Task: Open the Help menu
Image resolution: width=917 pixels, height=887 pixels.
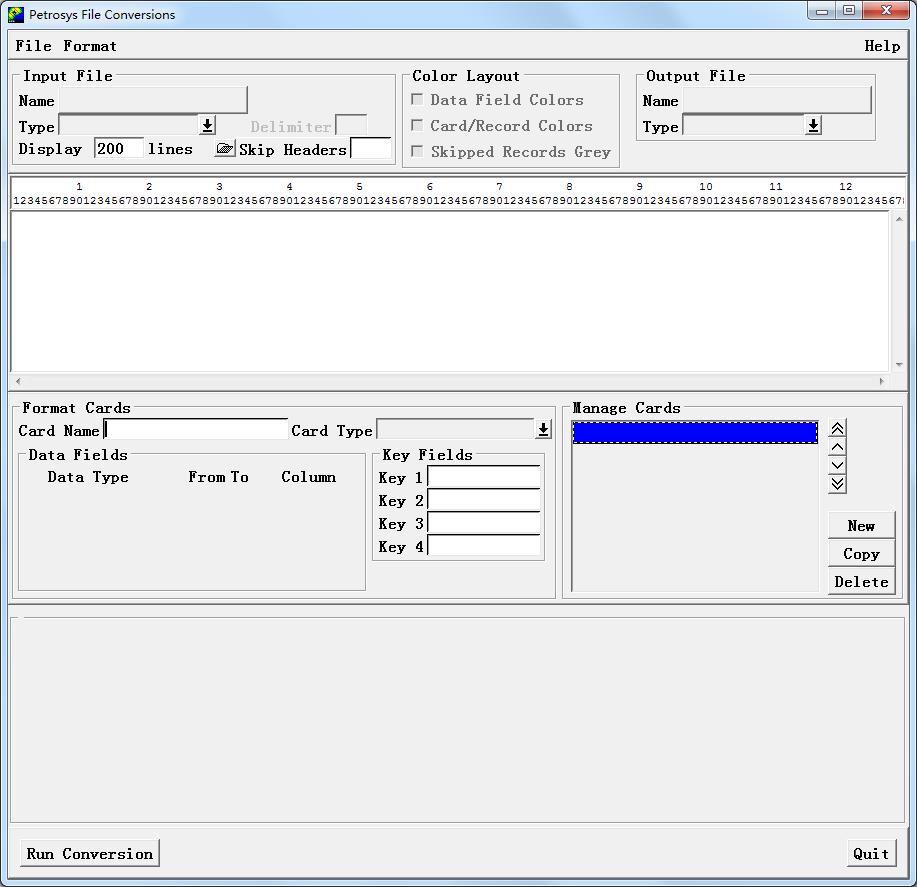Action: click(882, 46)
